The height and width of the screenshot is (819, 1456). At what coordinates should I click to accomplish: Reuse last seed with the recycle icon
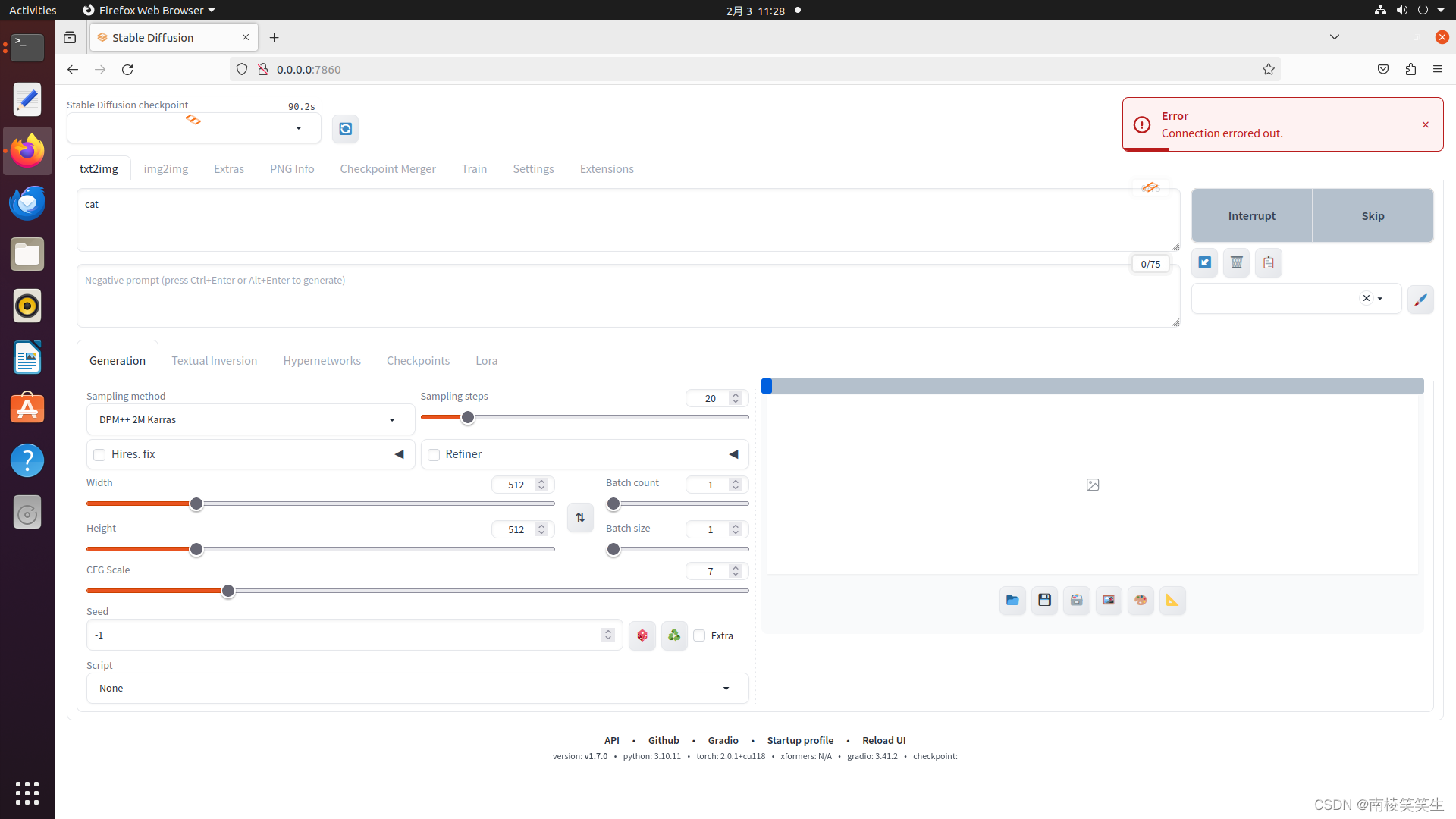tap(674, 635)
